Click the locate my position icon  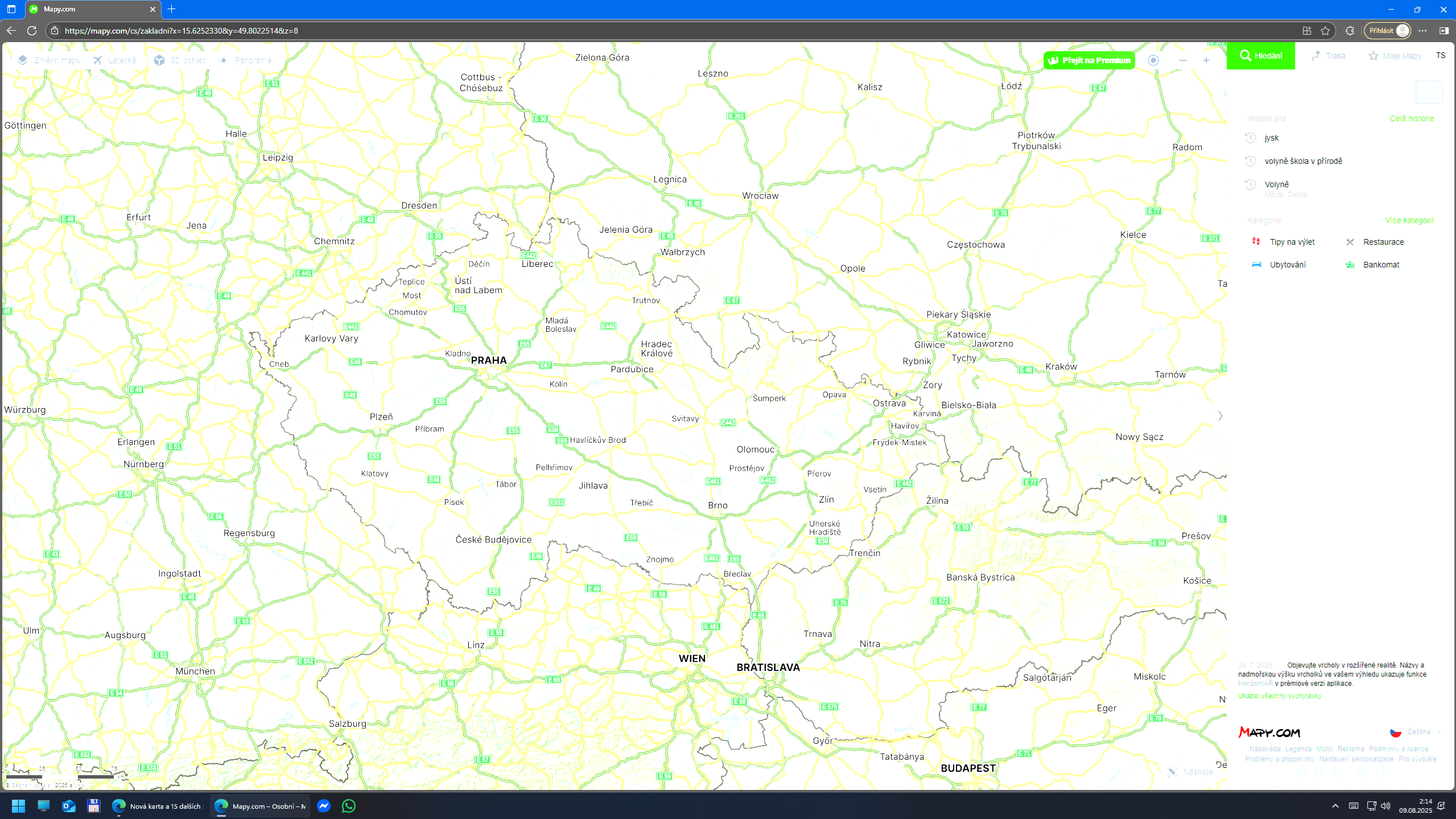[x=1153, y=60]
